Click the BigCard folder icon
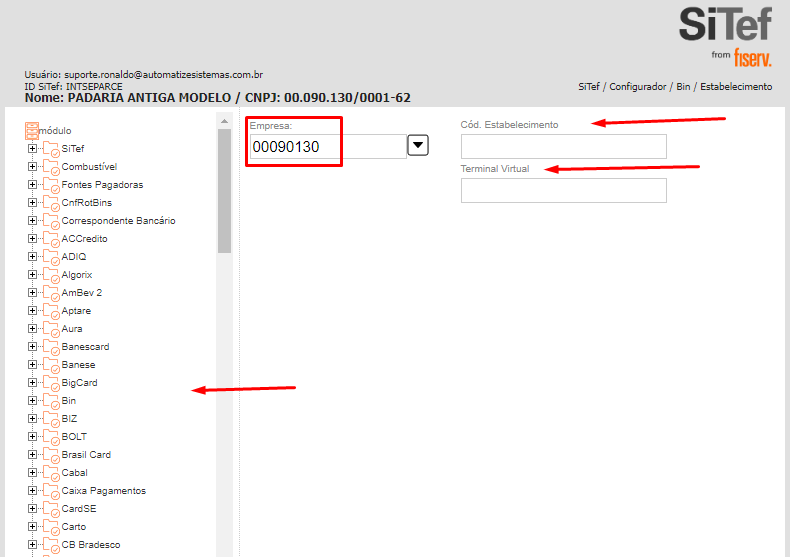The image size is (790, 557). click(x=51, y=383)
